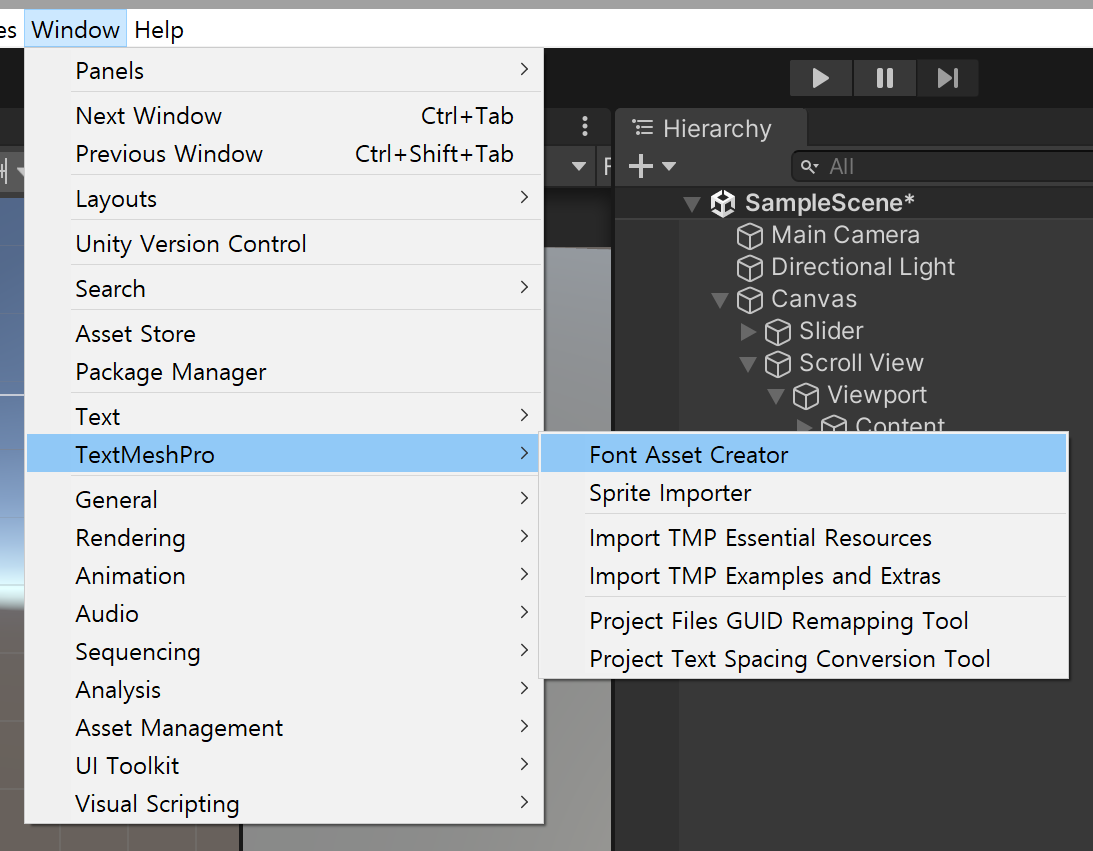Viewport: 1093px width, 851px height.
Task: Open Asset Store from Window menu
Action: click(x=284, y=334)
